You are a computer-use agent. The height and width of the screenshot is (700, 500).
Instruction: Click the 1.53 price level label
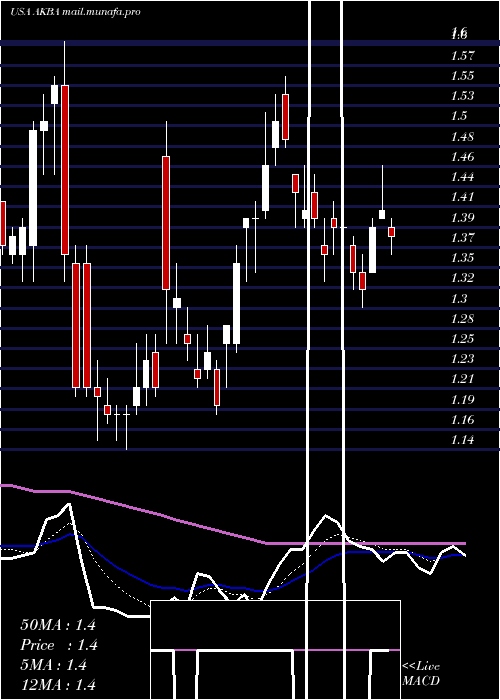coord(462,96)
